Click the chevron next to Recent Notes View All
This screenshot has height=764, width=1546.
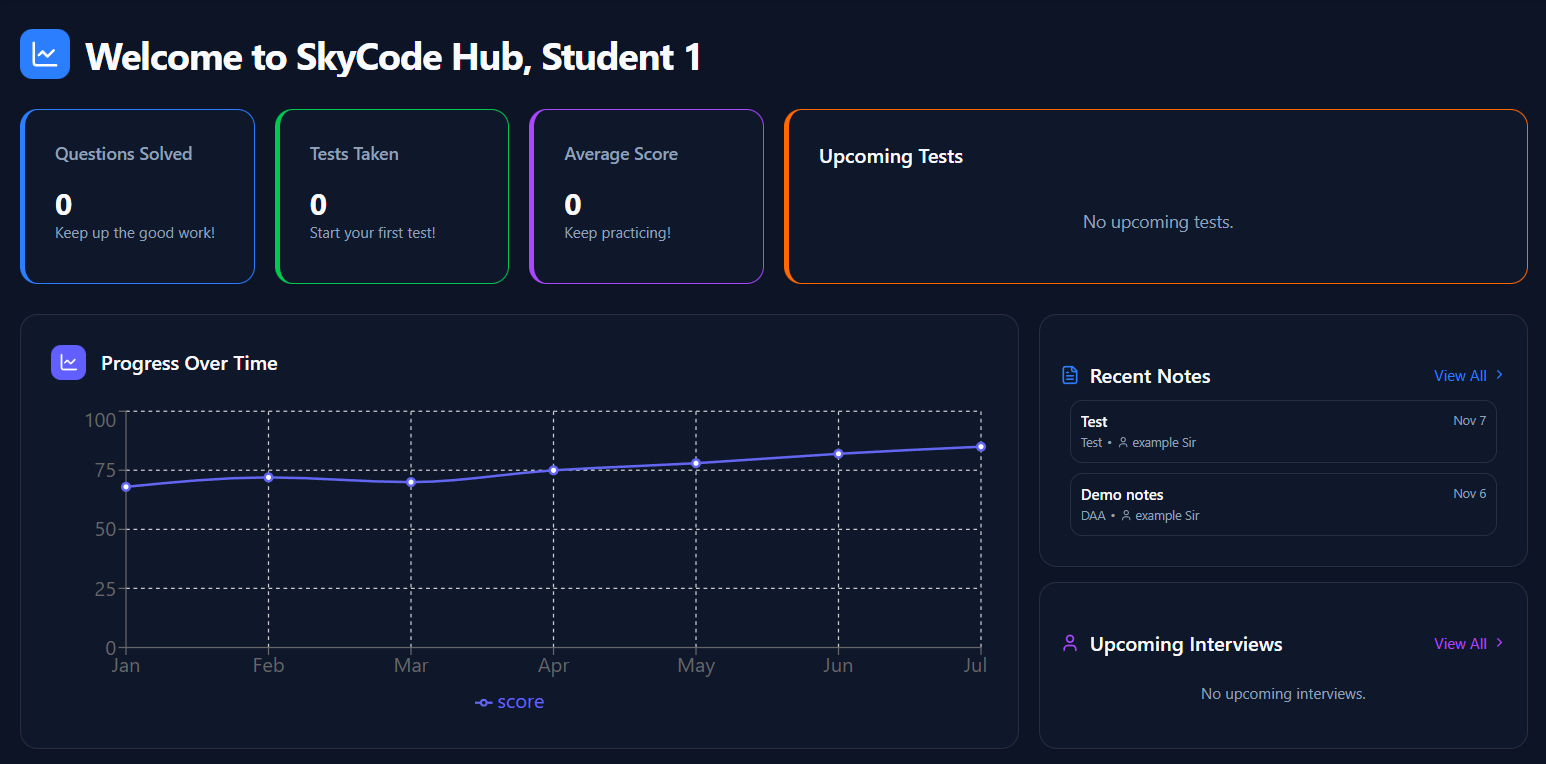(x=1499, y=375)
